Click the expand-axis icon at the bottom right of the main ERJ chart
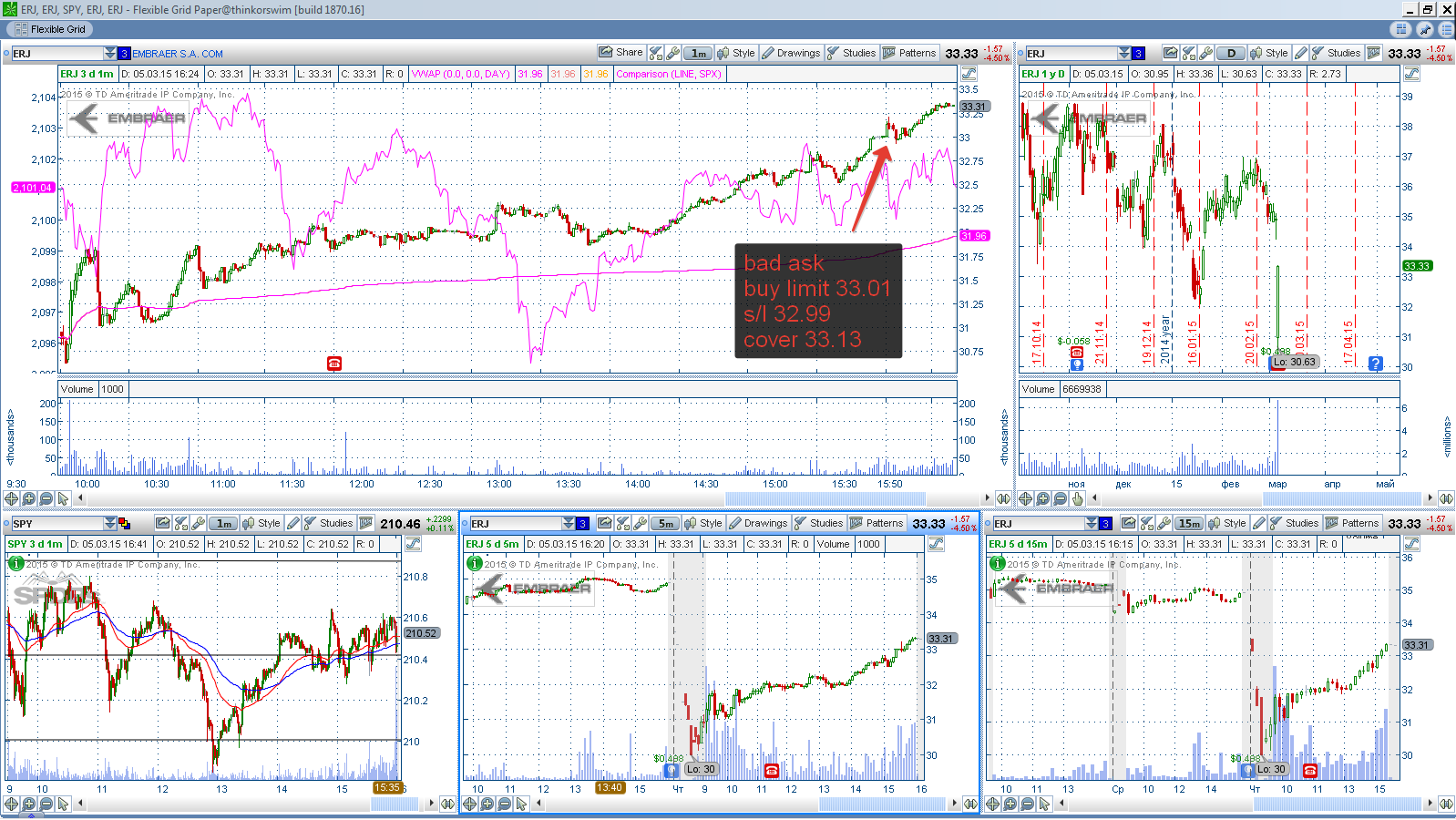1456x820 pixels. click(x=1003, y=498)
